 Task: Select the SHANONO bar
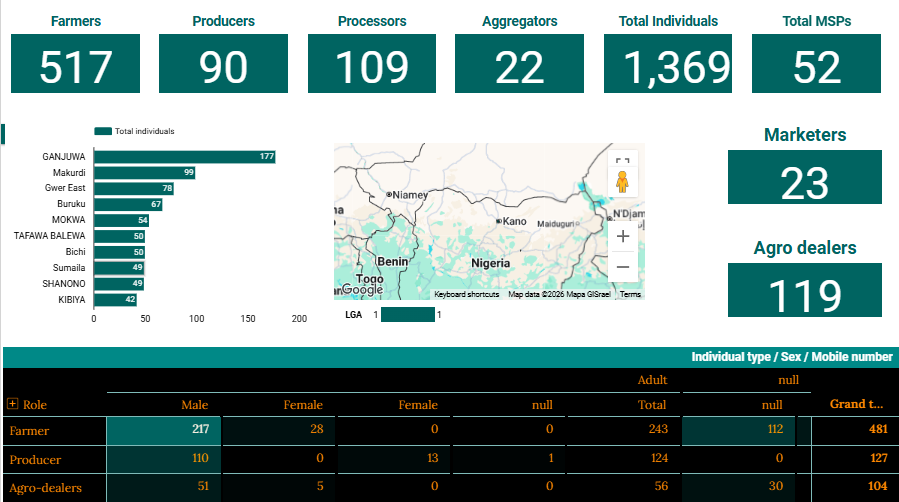[119, 284]
